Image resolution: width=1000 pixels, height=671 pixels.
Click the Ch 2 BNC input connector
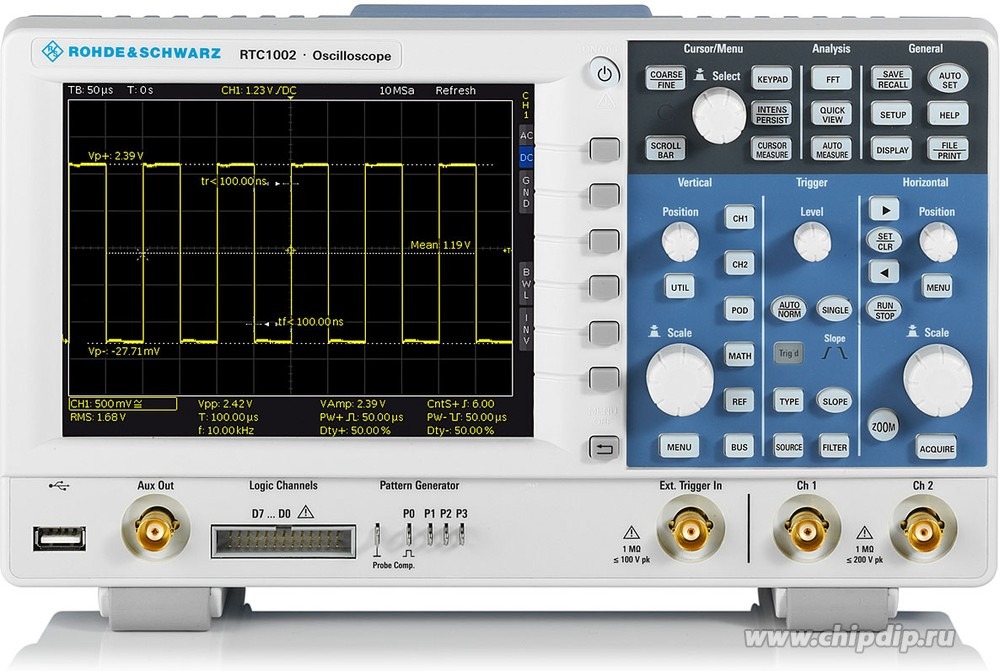click(922, 529)
